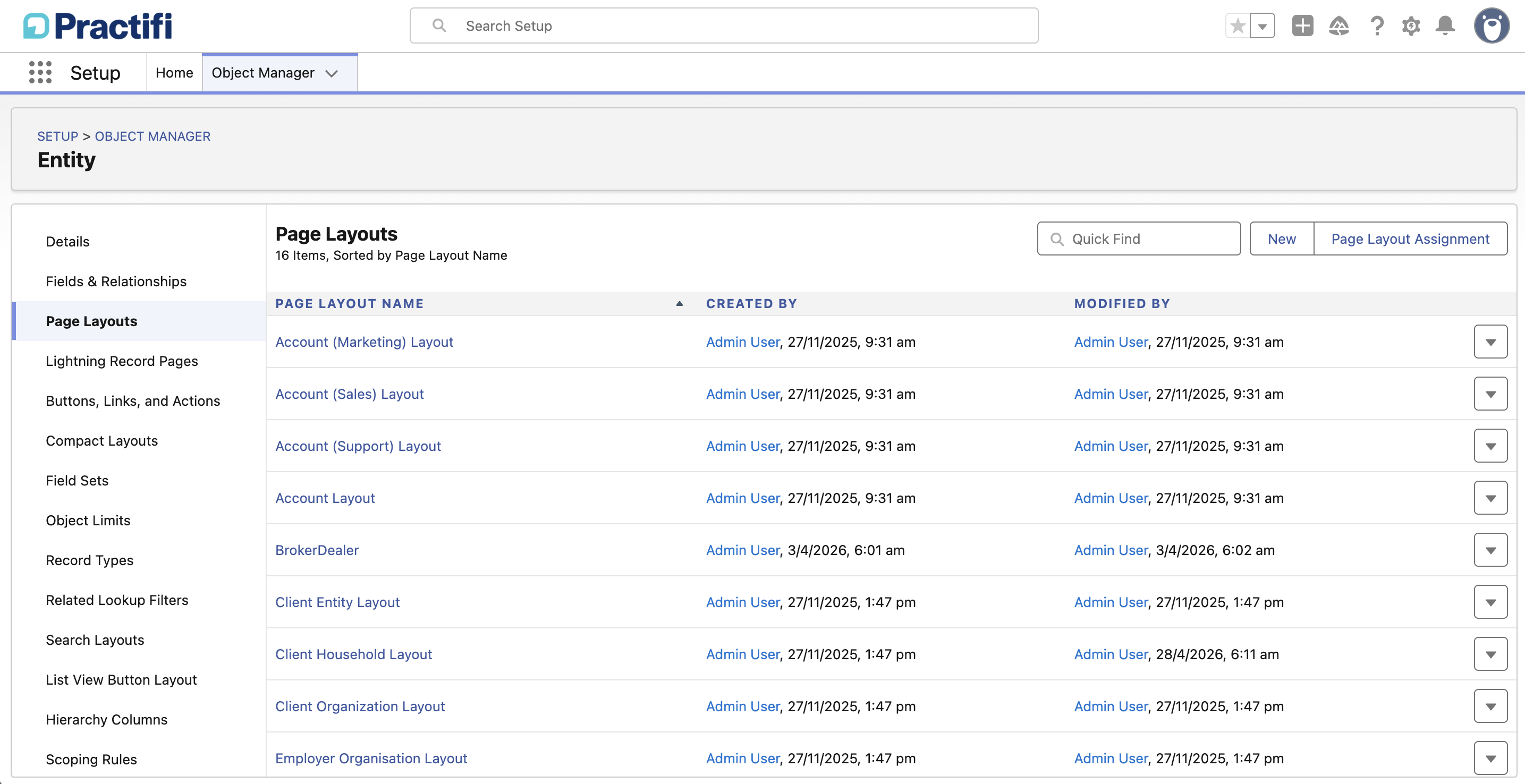Open Admin User creator of BrokerDealer
The image size is (1525, 784).
743,550
